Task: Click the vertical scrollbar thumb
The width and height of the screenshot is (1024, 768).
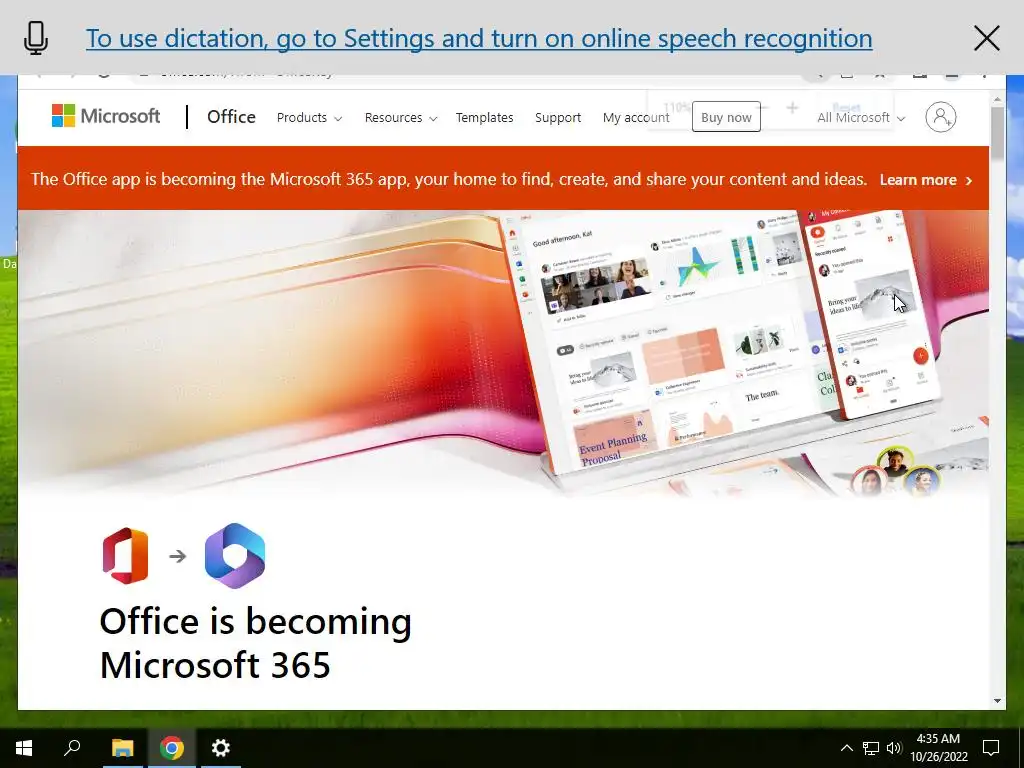Action: (997, 133)
